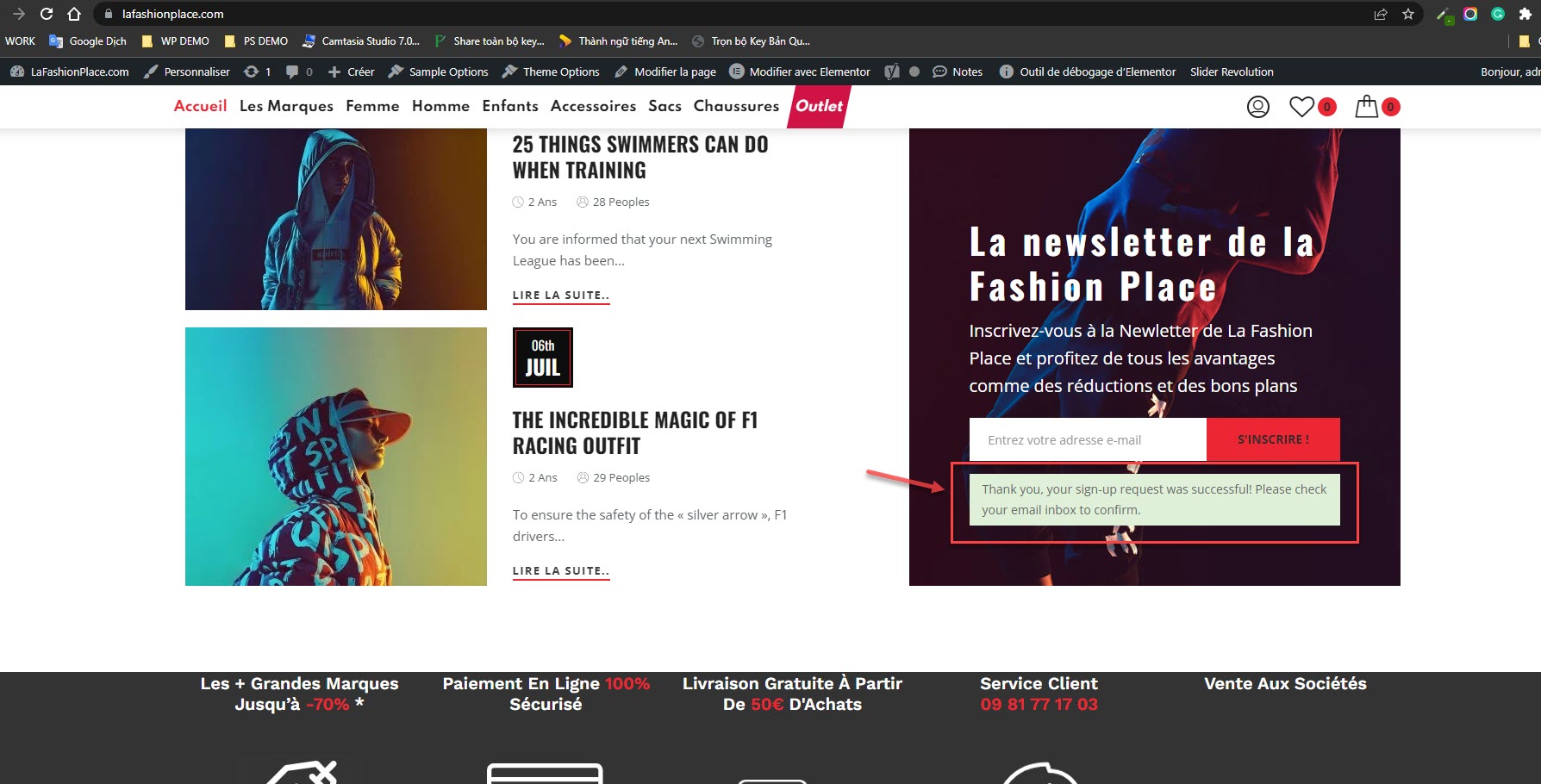Click Modifier avec Elementor

click(x=800, y=72)
